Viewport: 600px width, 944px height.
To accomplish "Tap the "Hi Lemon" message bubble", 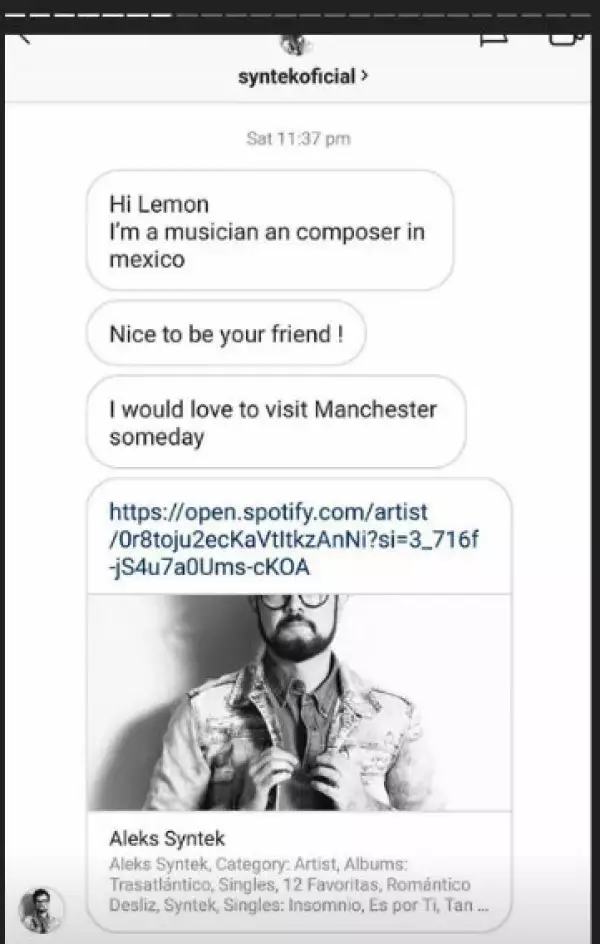I will [x=268, y=230].
